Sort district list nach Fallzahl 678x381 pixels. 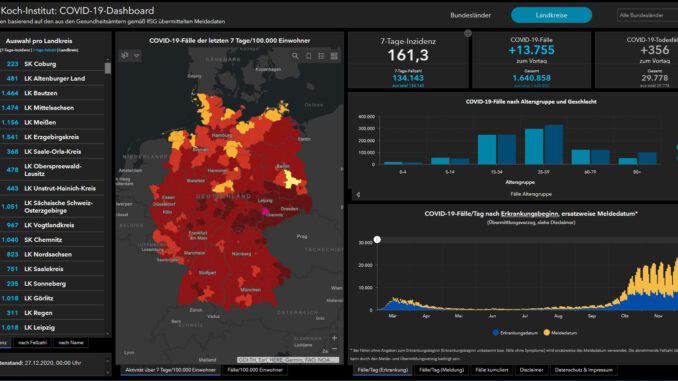click(x=32, y=343)
